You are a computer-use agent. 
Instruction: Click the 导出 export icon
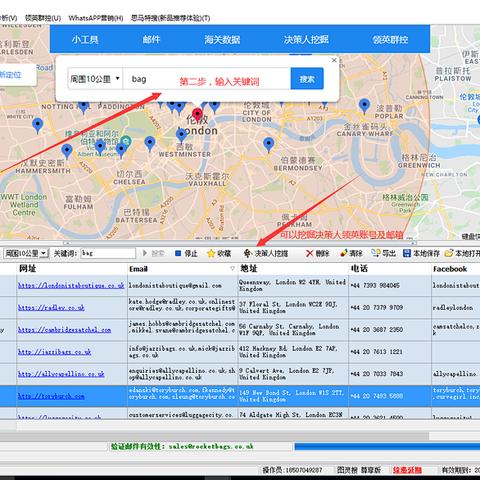coord(376,253)
